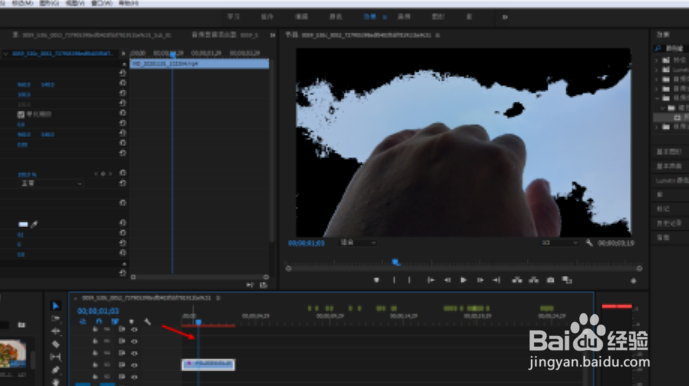Open Program Monitor settings wrench
689x386 pixels.
(x=589, y=243)
